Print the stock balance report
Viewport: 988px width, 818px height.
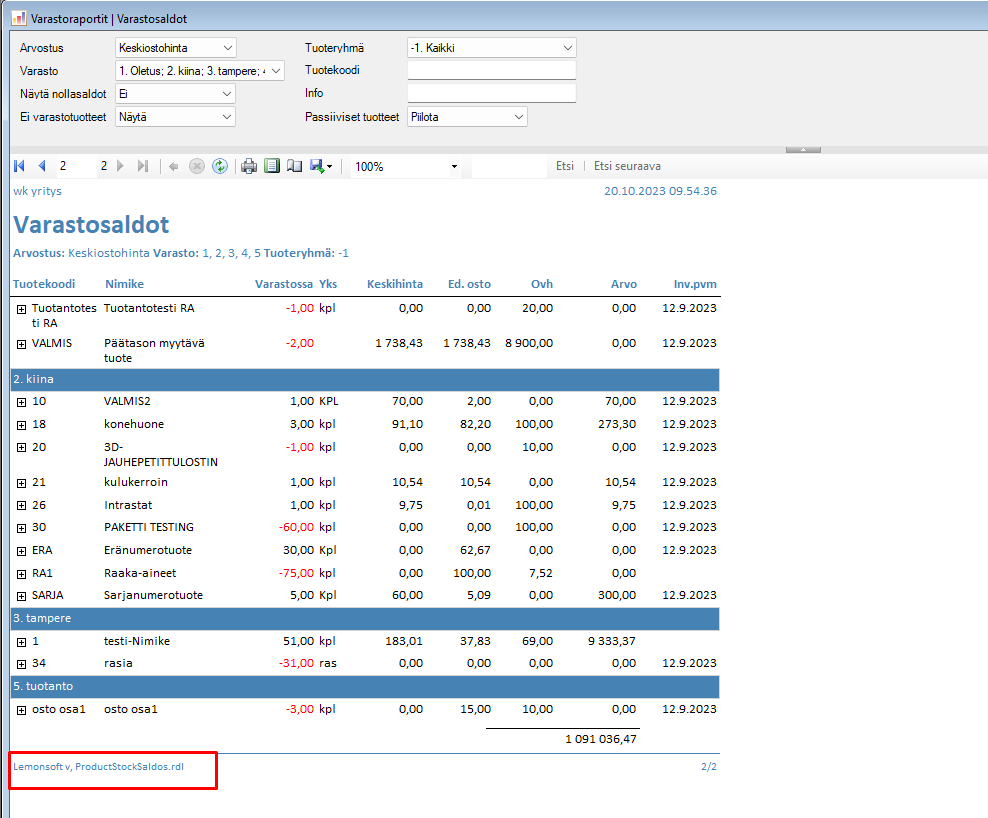tap(249, 166)
